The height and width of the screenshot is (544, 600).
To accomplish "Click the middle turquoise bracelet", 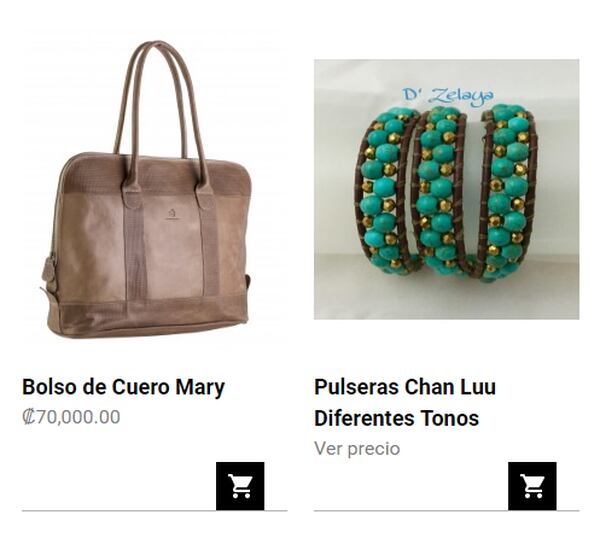I will [440, 191].
